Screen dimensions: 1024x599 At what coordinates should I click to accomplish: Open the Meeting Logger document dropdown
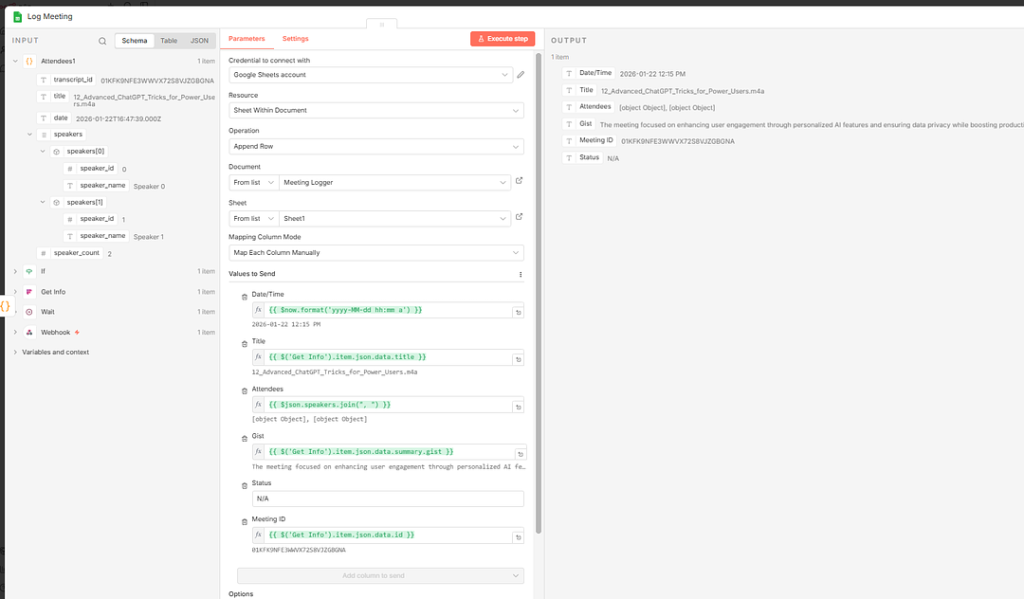click(x=394, y=182)
